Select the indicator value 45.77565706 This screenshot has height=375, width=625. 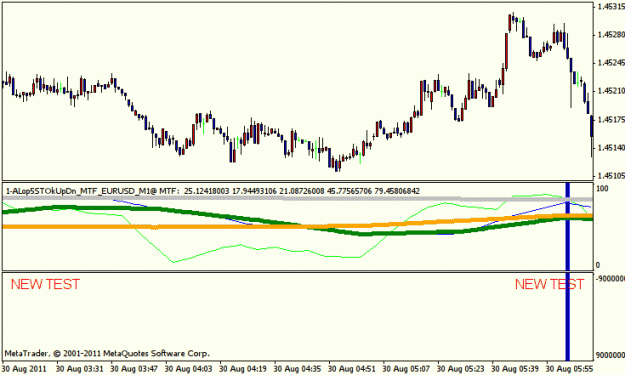(349, 191)
